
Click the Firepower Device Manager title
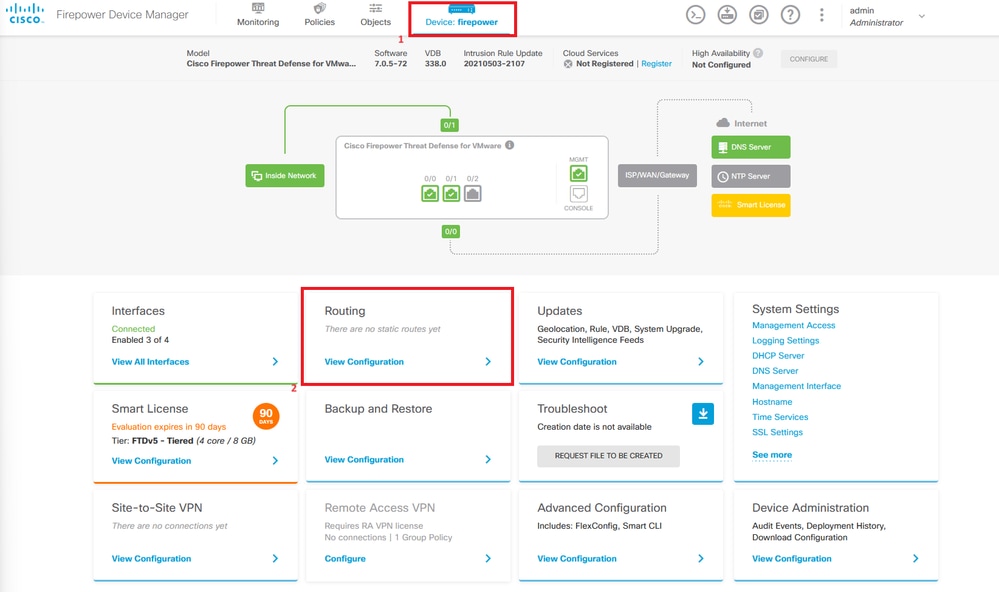pyautogui.click(x=122, y=15)
